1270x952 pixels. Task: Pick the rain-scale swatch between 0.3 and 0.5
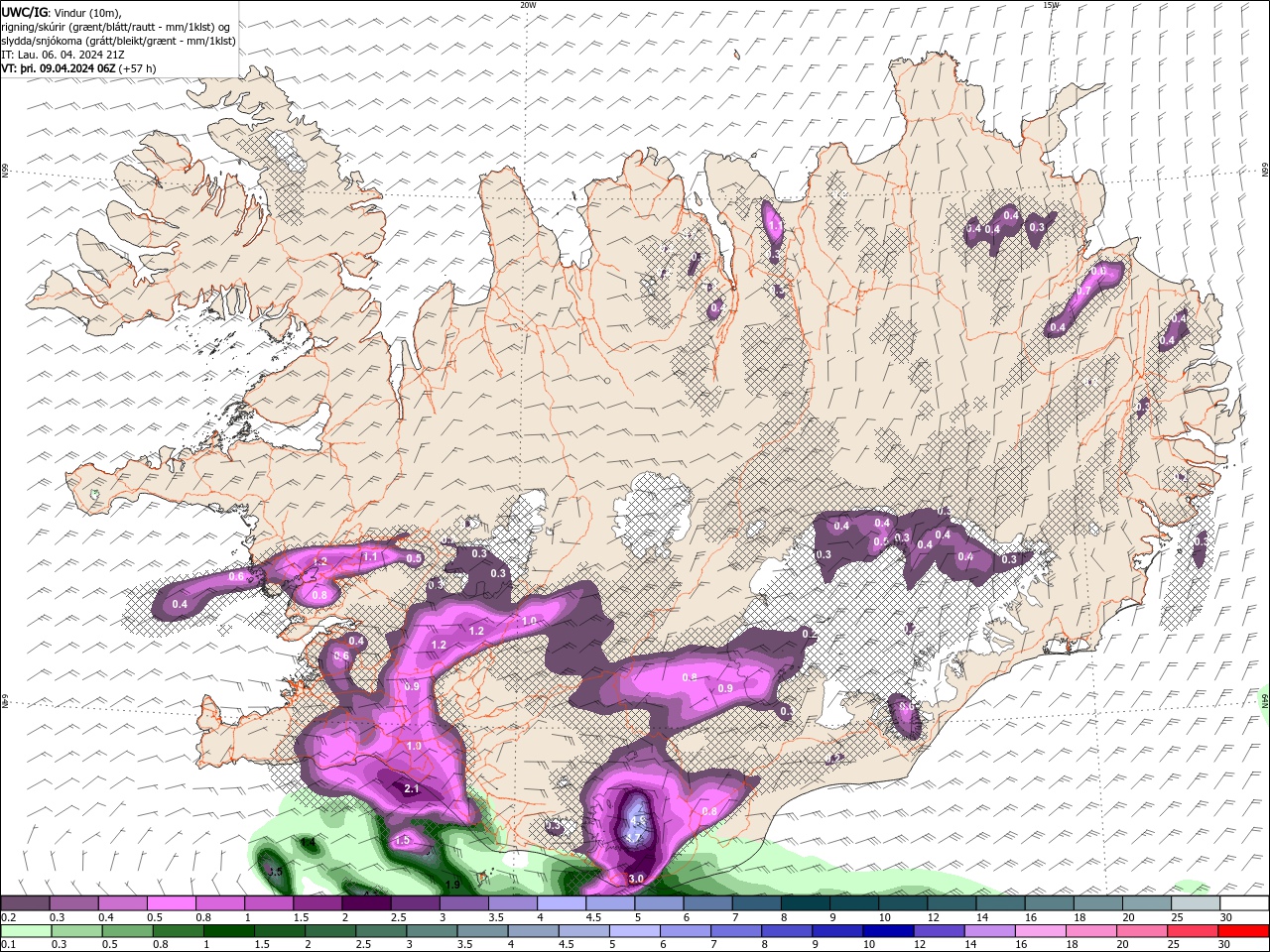75,931
